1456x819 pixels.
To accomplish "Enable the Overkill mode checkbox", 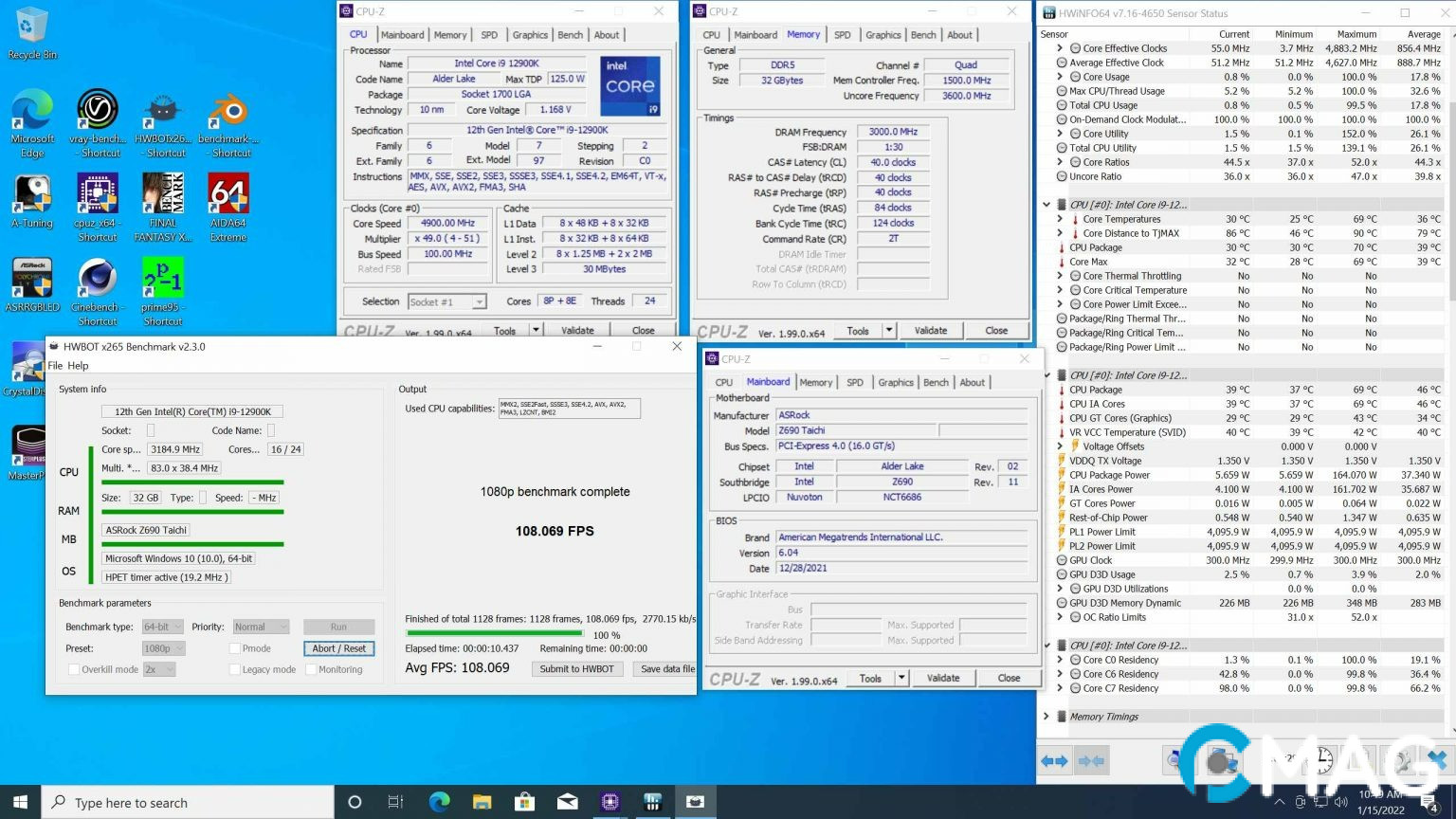I will click(x=74, y=669).
